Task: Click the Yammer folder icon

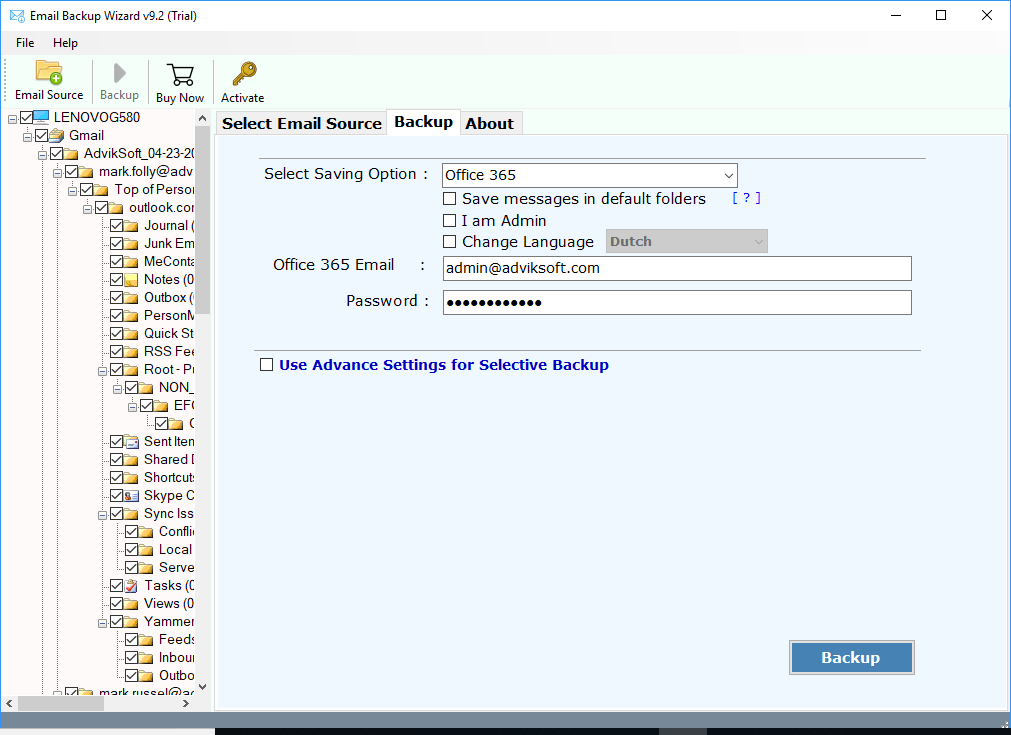Action: [131, 622]
